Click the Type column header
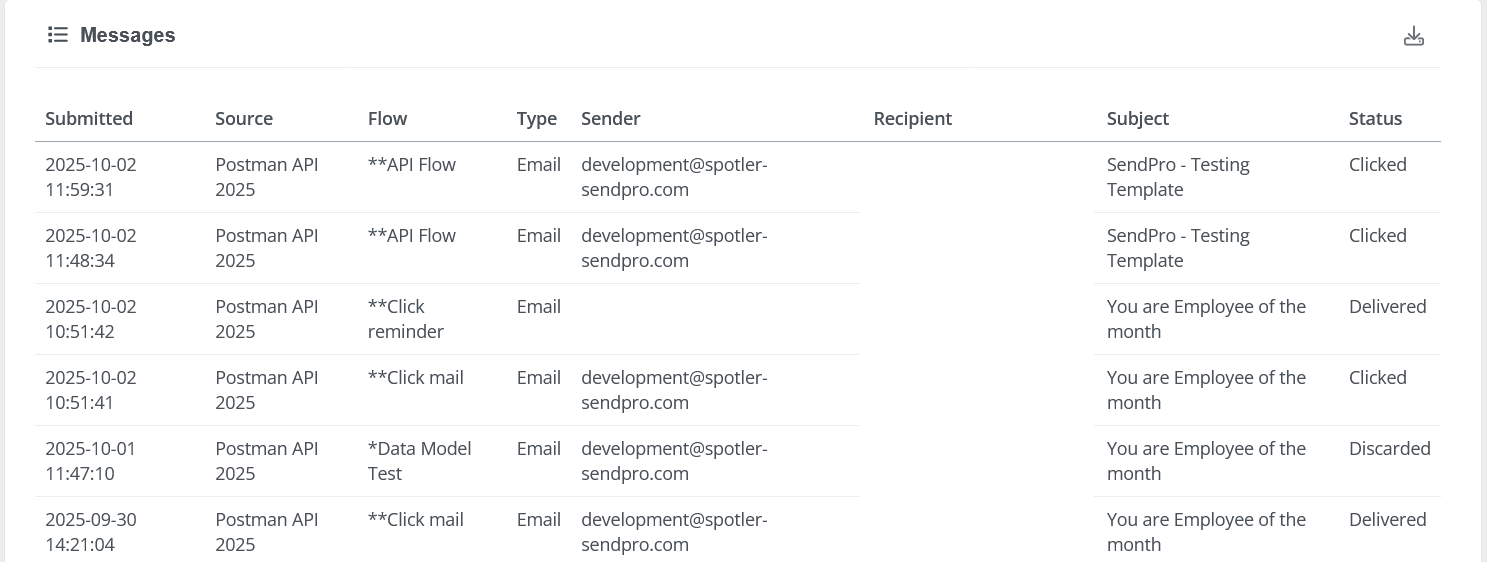Image resolution: width=1487 pixels, height=562 pixels. point(536,119)
